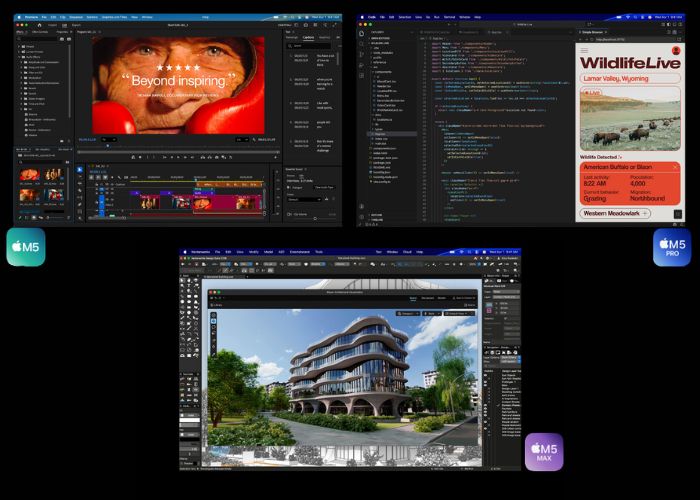
Task: Click Library button in Vectorworks render window
Action: [217, 305]
